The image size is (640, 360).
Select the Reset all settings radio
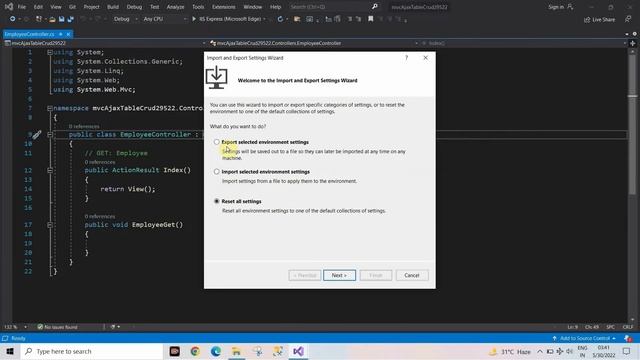[216, 201]
